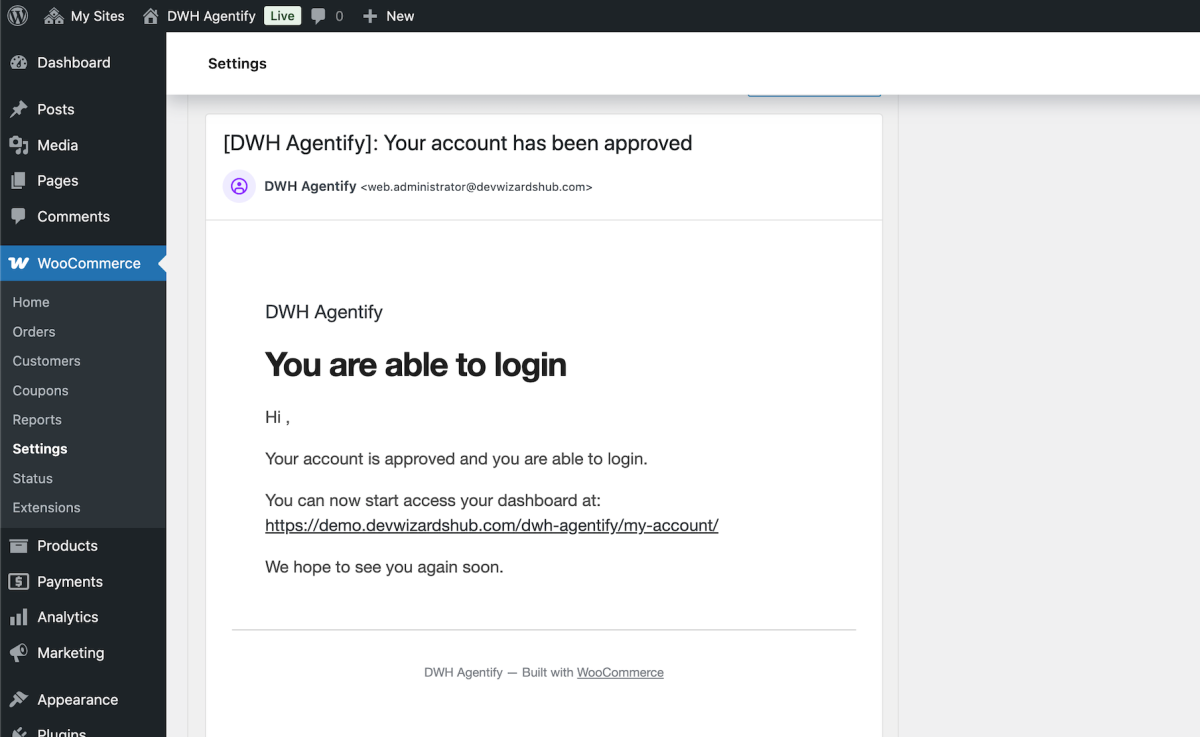Click the Marketing megaphone icon

coord(18,653)
